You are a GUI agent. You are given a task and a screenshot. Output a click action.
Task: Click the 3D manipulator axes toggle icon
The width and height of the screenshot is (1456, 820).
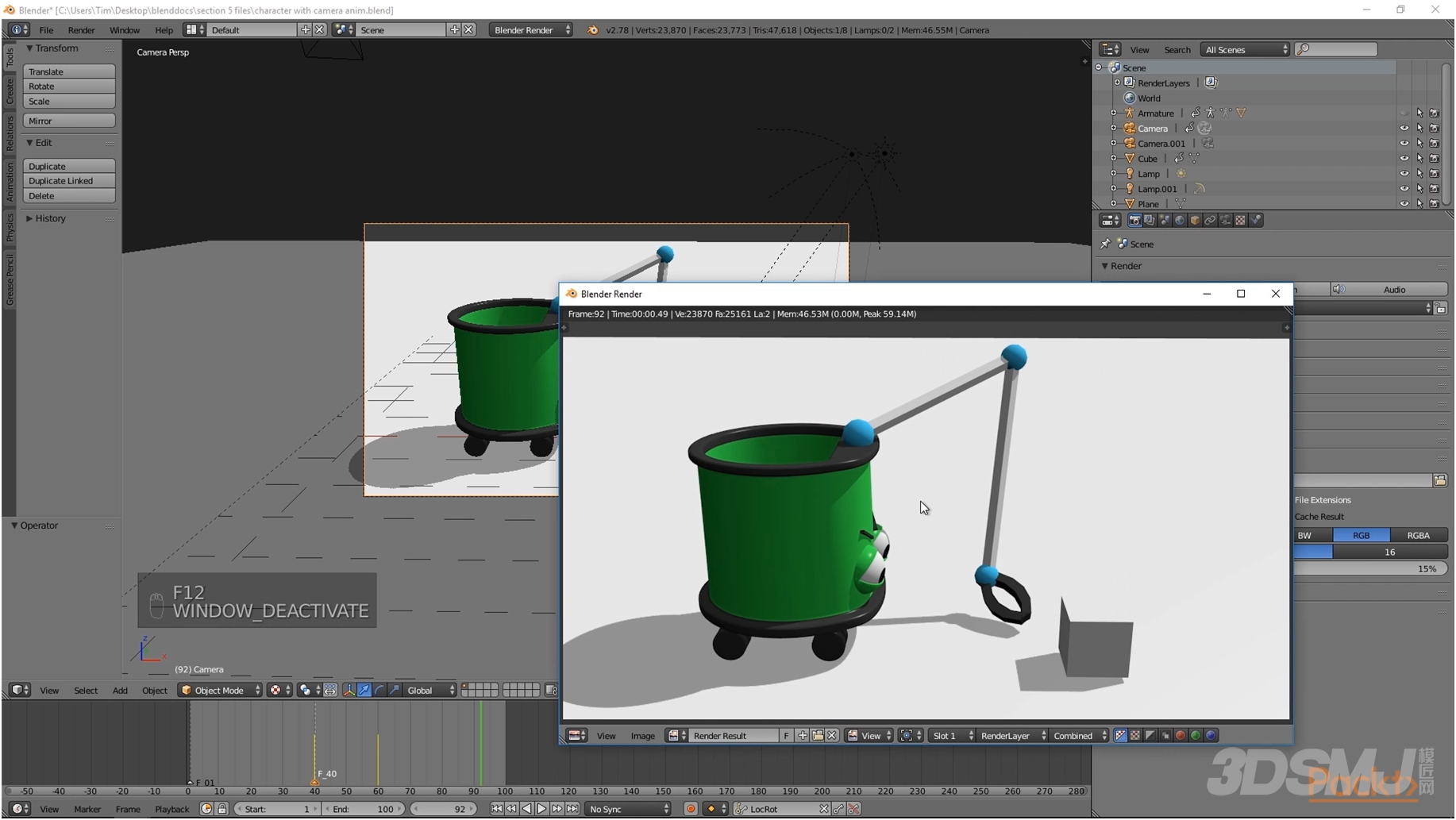[x=349, y=691]
